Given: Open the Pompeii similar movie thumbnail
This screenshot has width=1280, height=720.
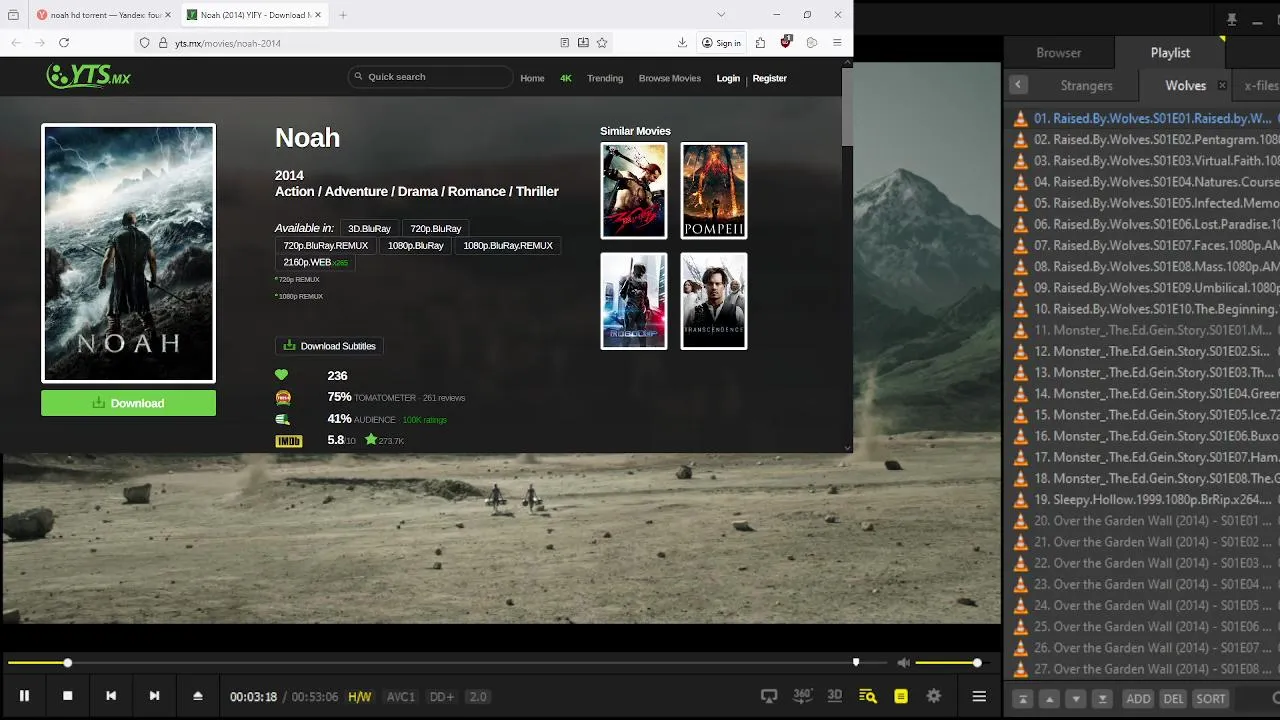Looking at the screenshot, I should 714,191.
